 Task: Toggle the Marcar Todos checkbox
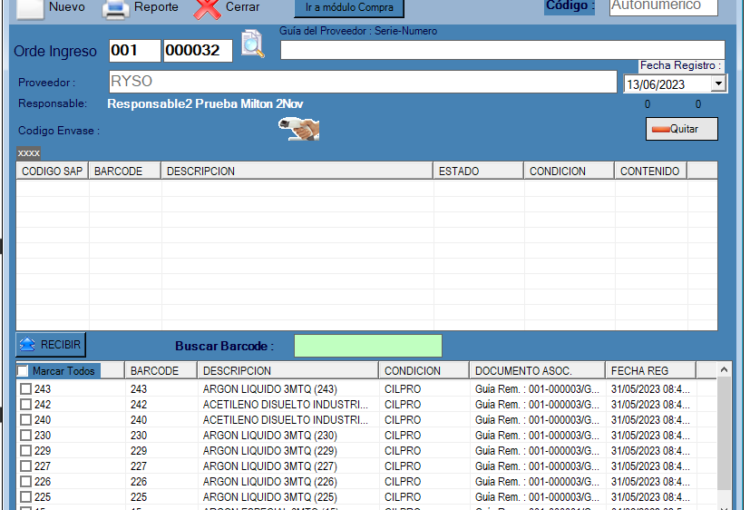(x=24, y=371)
